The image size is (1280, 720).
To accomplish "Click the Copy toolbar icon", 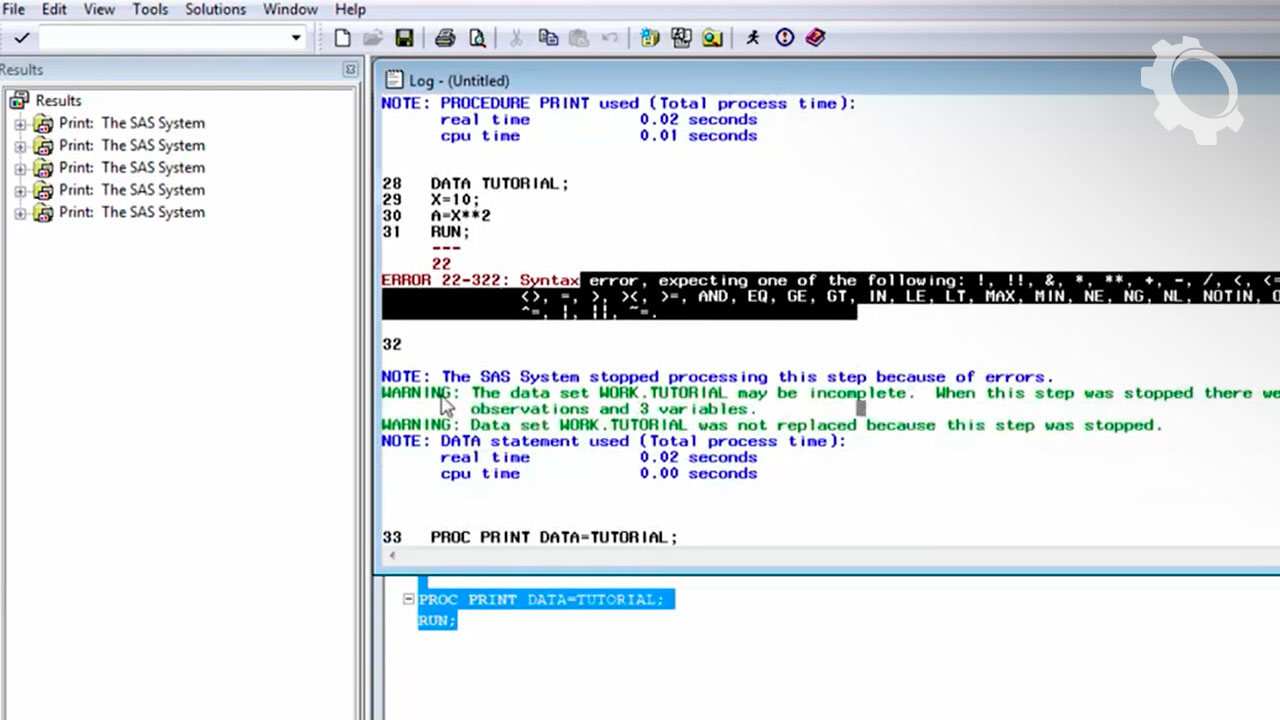I will pyautogui.click(x=548, y=38).
